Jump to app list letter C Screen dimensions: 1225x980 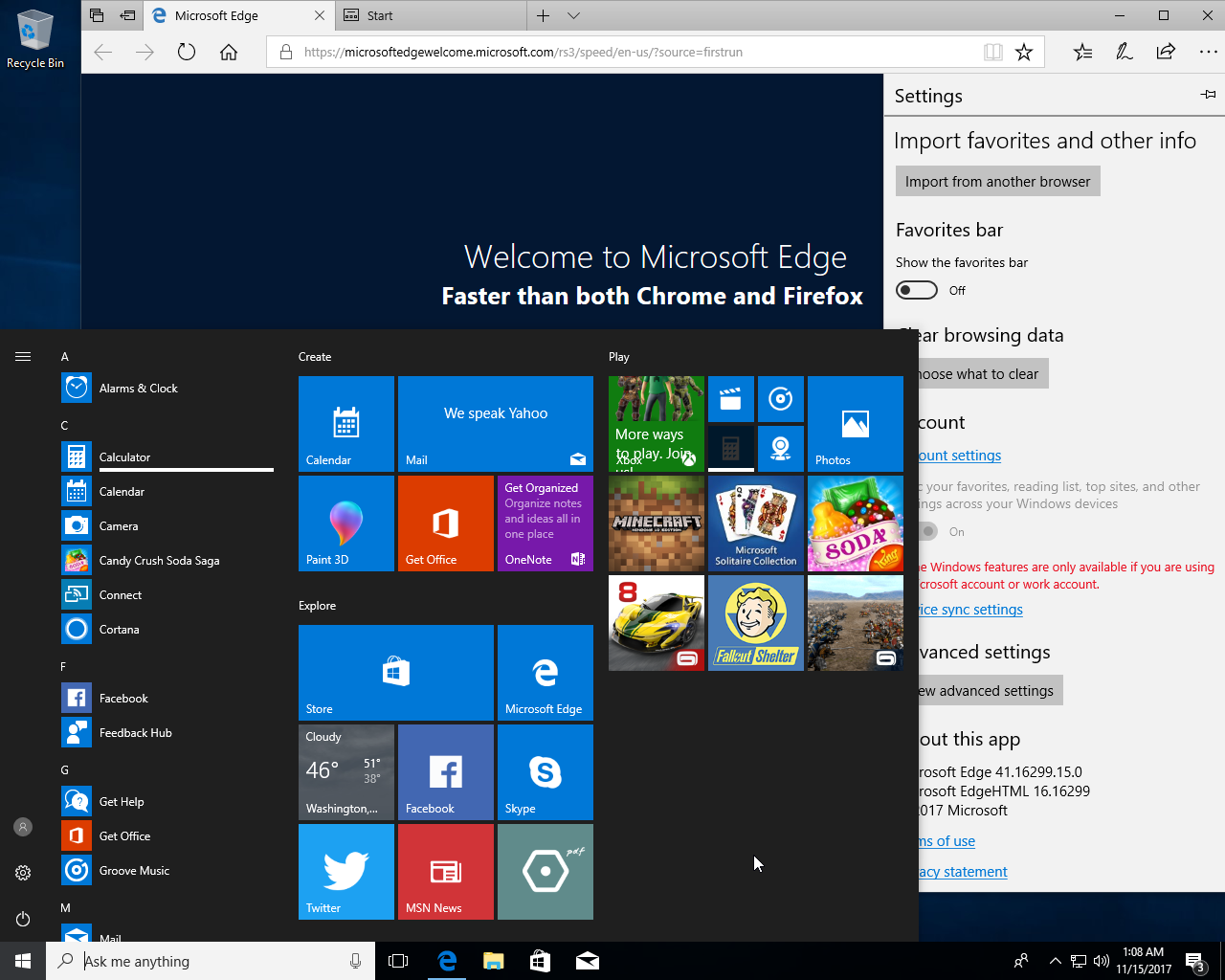click(64, 425)
